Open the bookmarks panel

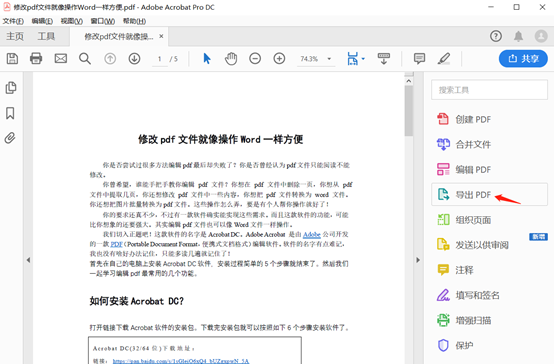[10, 113]
